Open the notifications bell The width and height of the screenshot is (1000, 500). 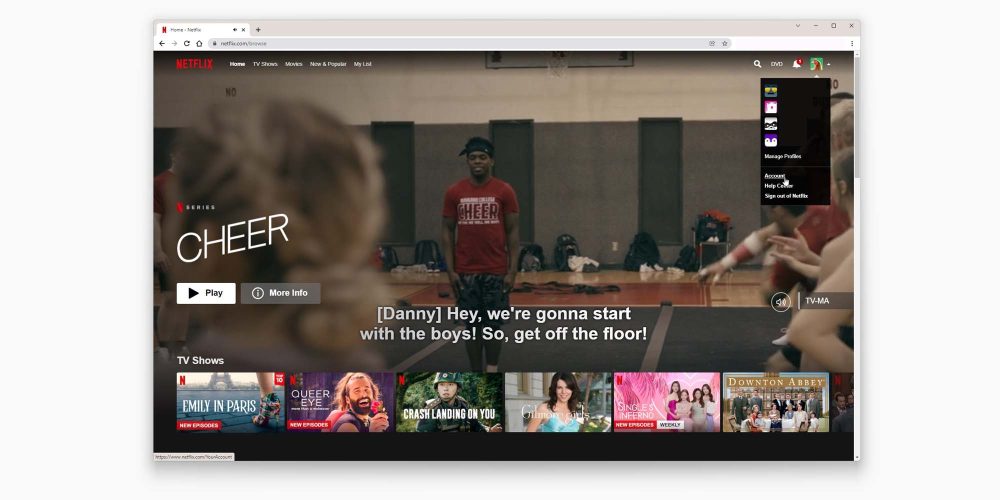797,64
